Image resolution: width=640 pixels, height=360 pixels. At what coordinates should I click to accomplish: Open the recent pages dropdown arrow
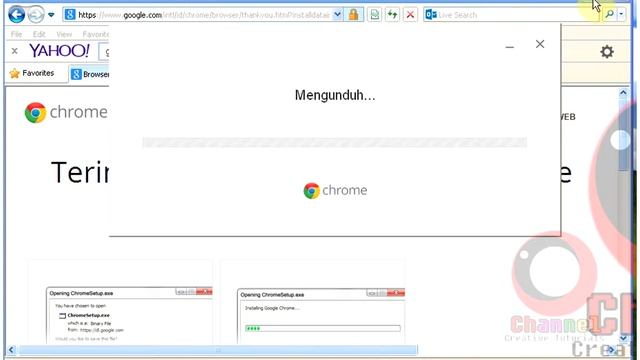point(51,15)
